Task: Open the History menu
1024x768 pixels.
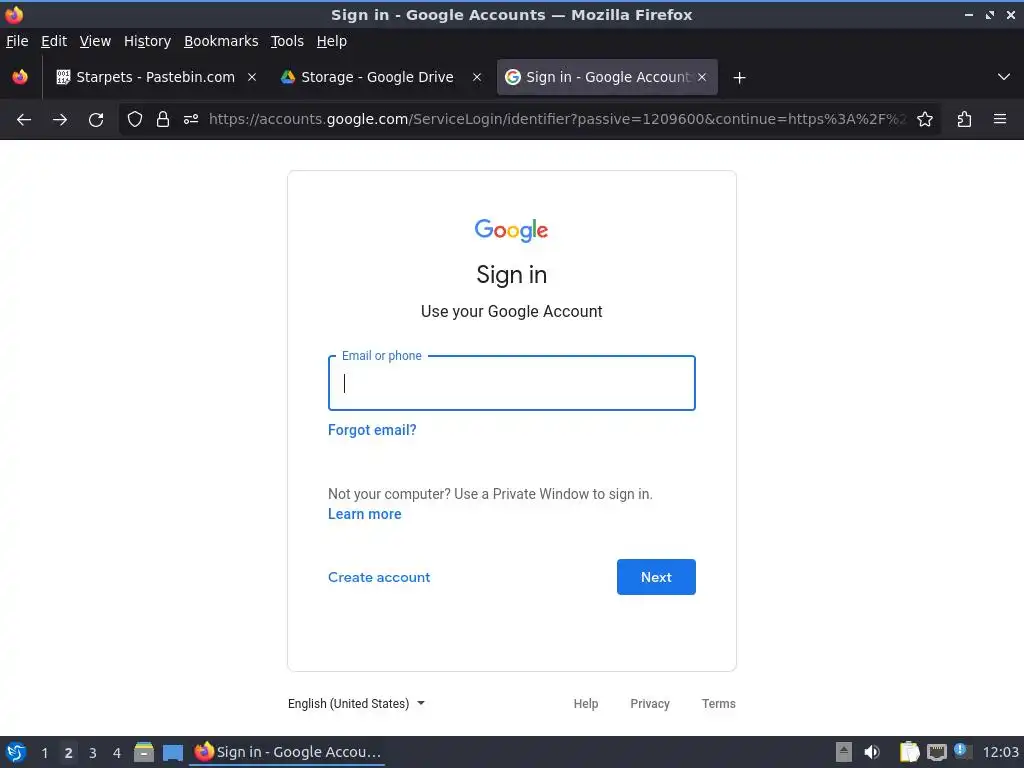Action: 148,41
